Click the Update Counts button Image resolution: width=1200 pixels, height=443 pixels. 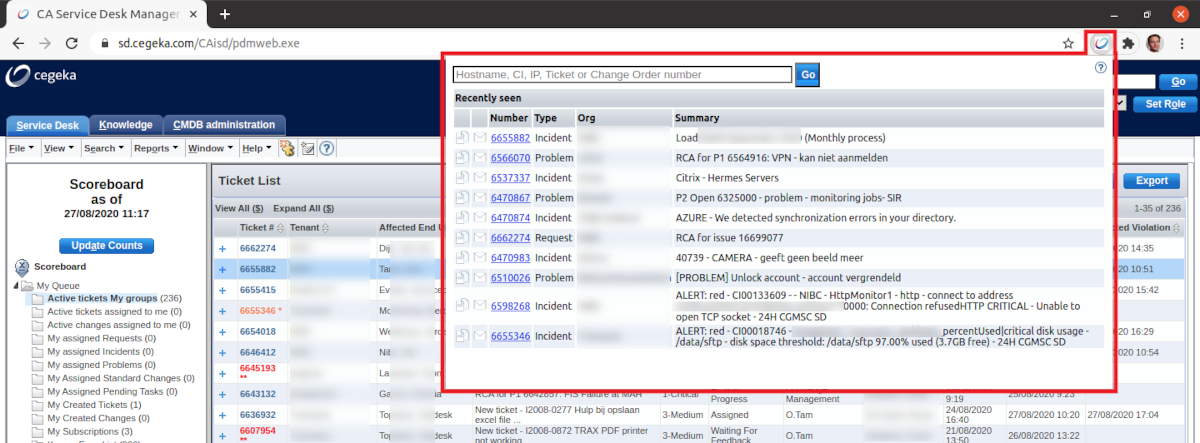click(x=106, y=245)
